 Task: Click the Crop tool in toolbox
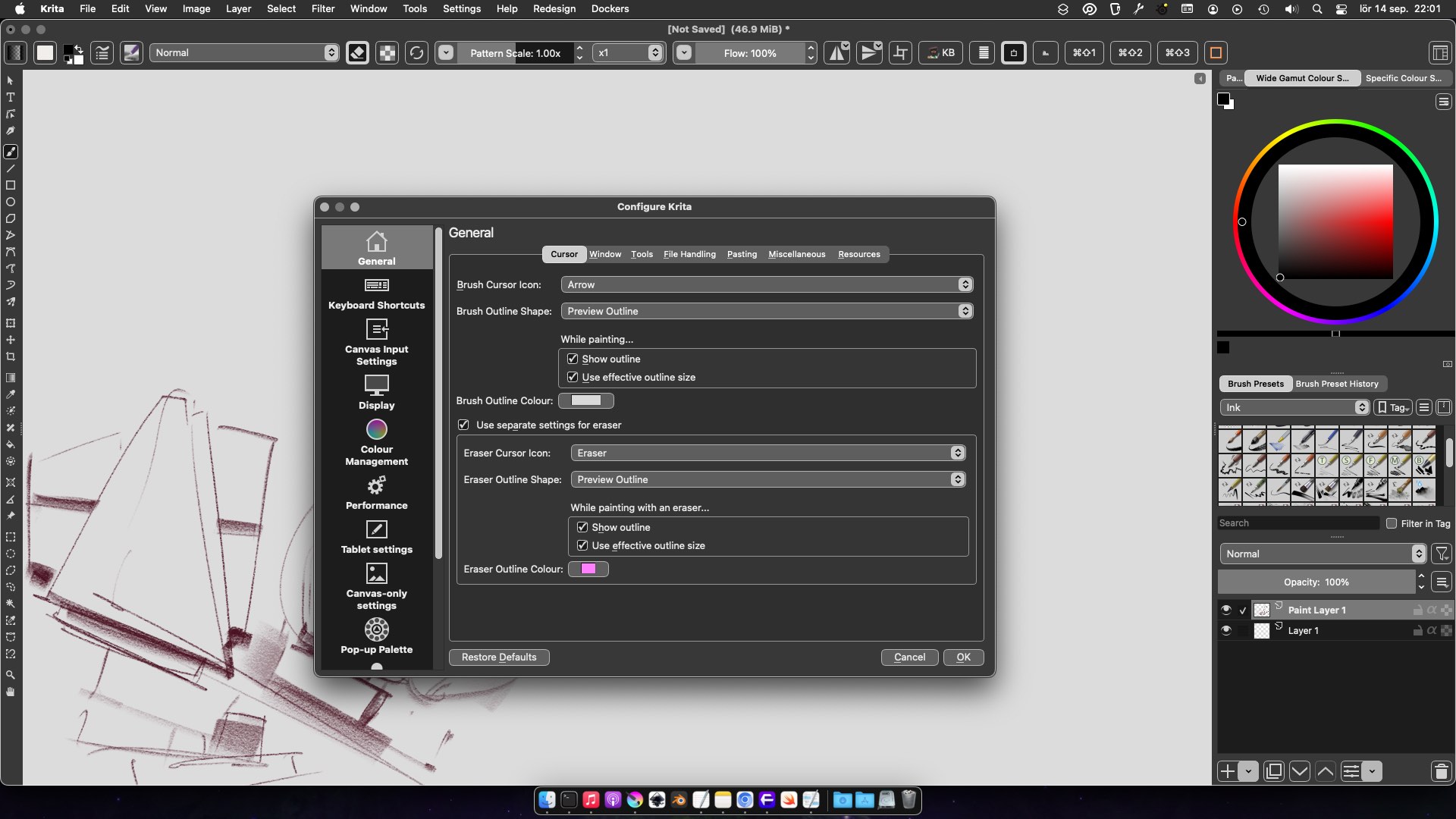click(11, 356)
